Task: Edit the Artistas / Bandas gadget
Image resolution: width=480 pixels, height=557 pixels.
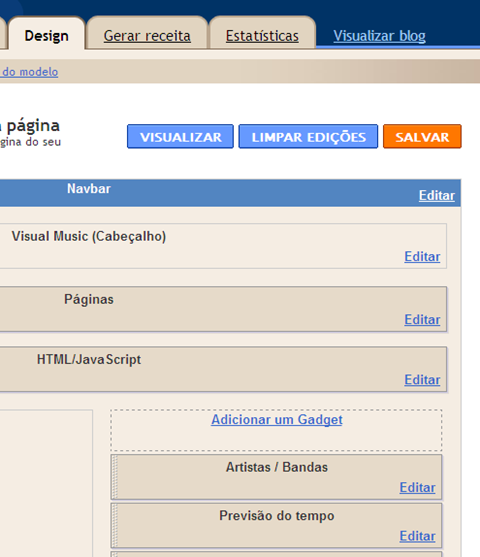Action: pyautogui.click(x=417, y=487)
